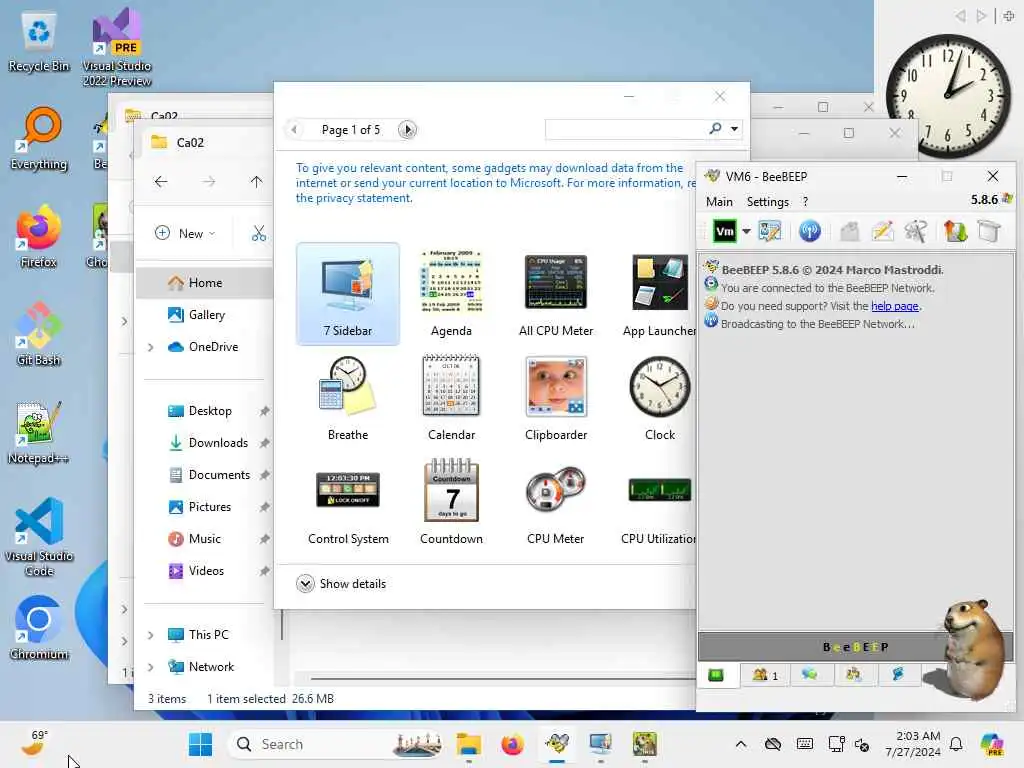Open the Videos quick access folder
This screenshot has height=768, width=1024.
(x=206, y=571)
